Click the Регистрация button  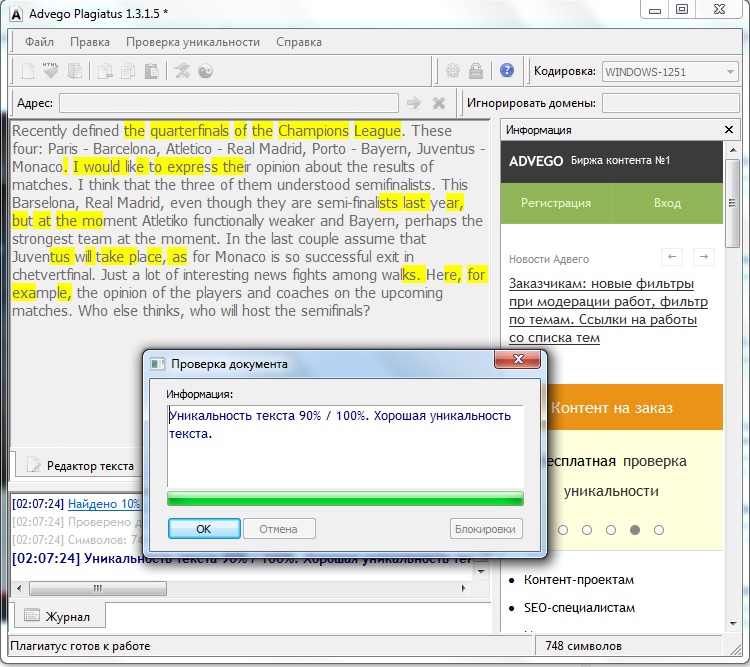pos(556,203)
